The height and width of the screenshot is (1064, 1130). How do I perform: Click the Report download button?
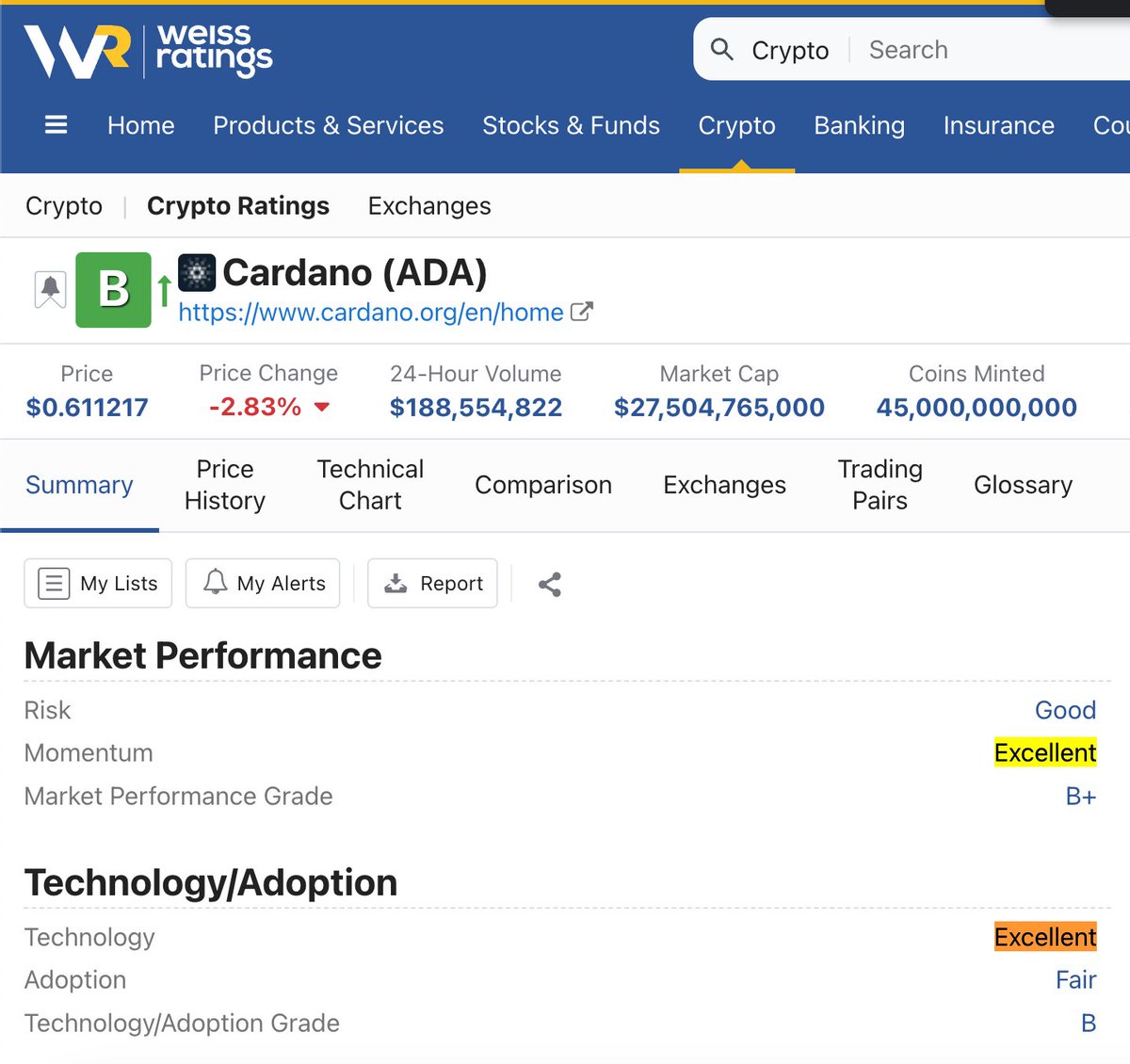point(432,584)
